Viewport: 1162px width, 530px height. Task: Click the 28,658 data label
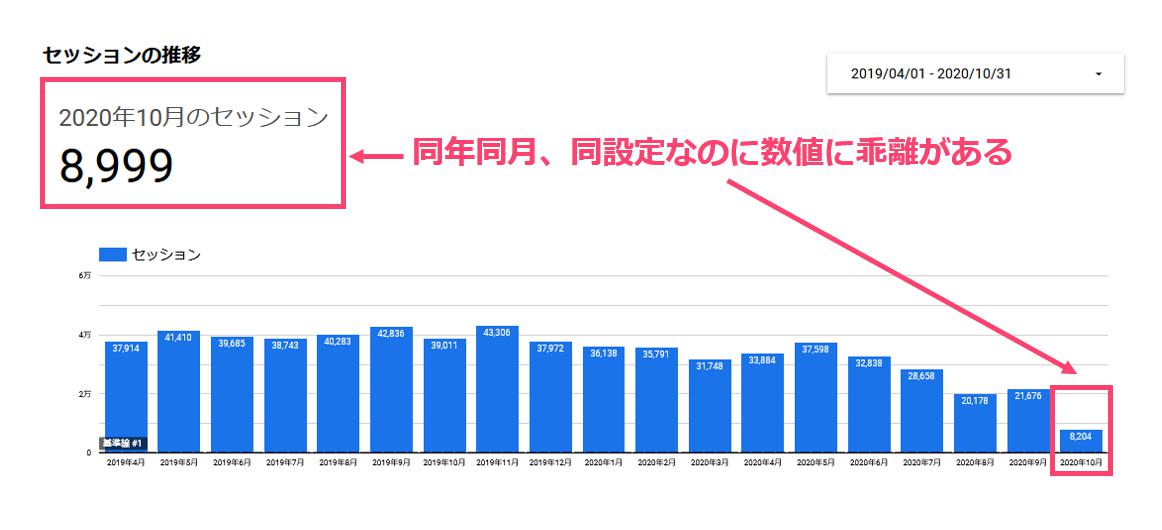[x=922, y=375]
